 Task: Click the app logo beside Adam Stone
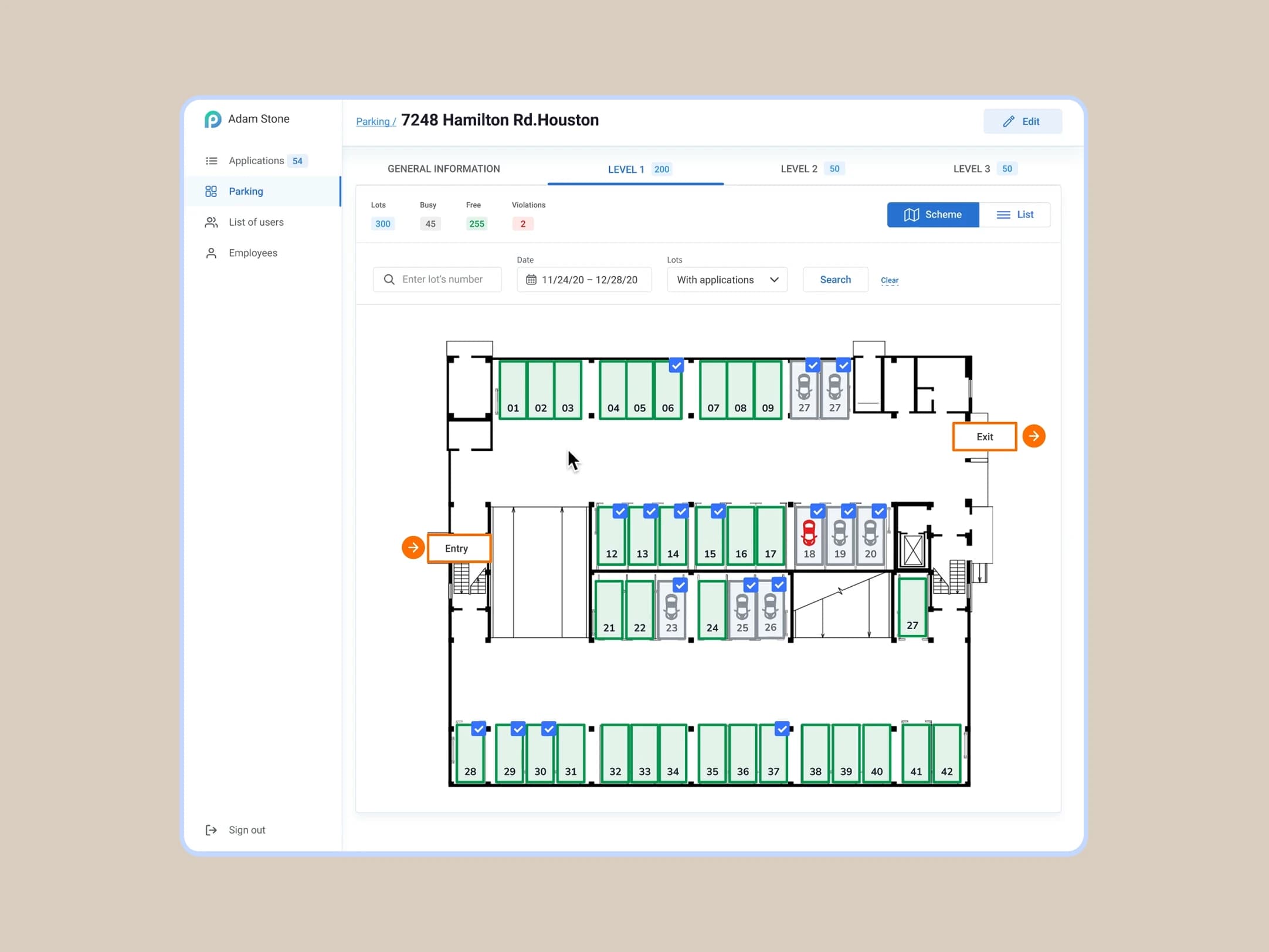coord(213,119)
